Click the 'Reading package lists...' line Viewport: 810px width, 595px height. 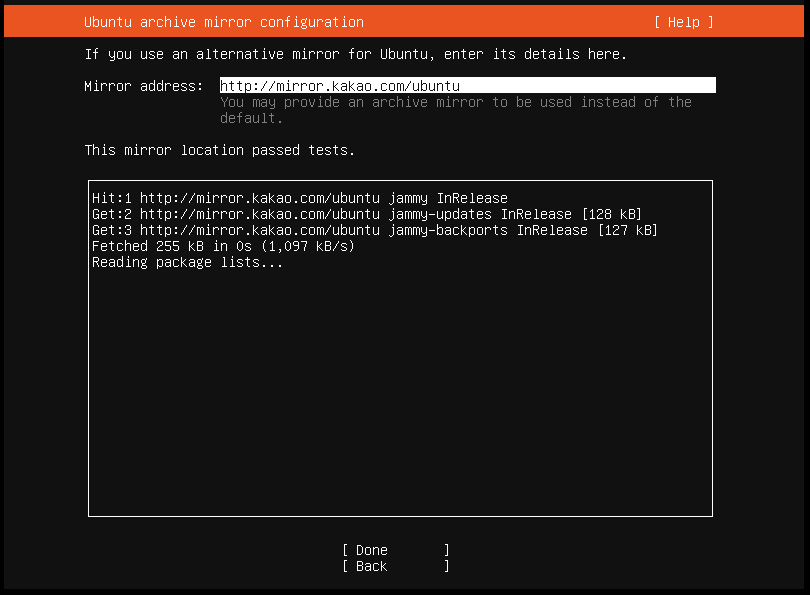pos(187,262)
